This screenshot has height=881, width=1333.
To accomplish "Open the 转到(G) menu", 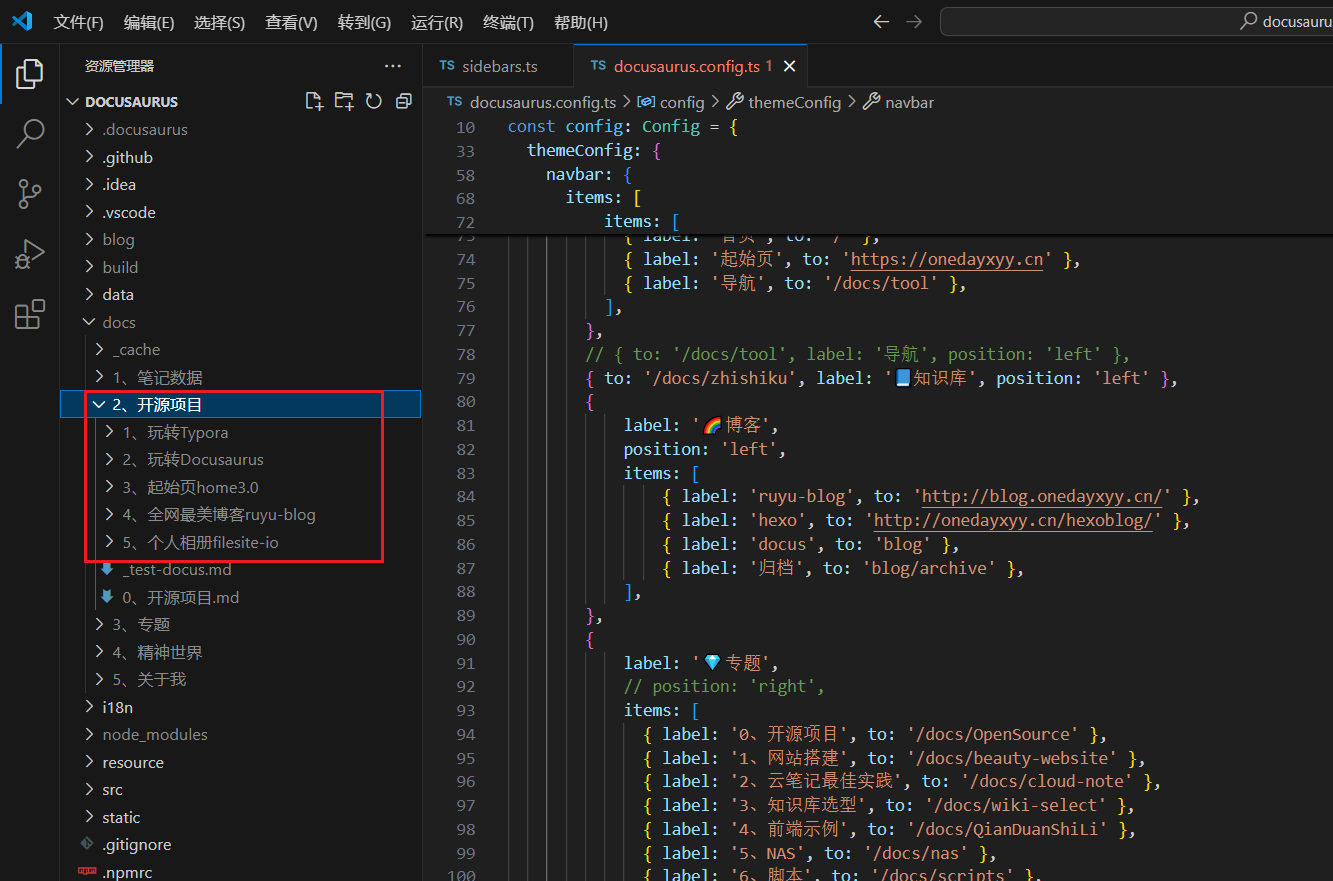I will (364, 22).
